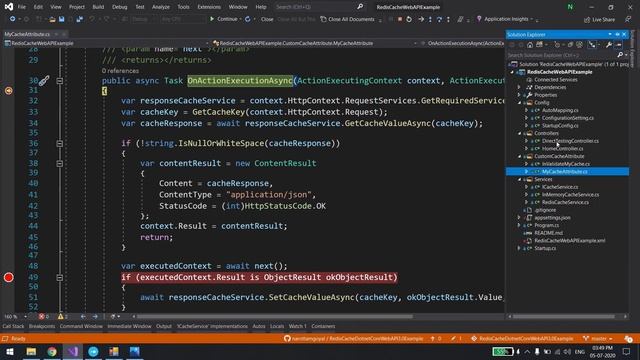Viewport: 640px width, 360px height.
Task: Click Continue debugging button
Action: tap(224, 19)
